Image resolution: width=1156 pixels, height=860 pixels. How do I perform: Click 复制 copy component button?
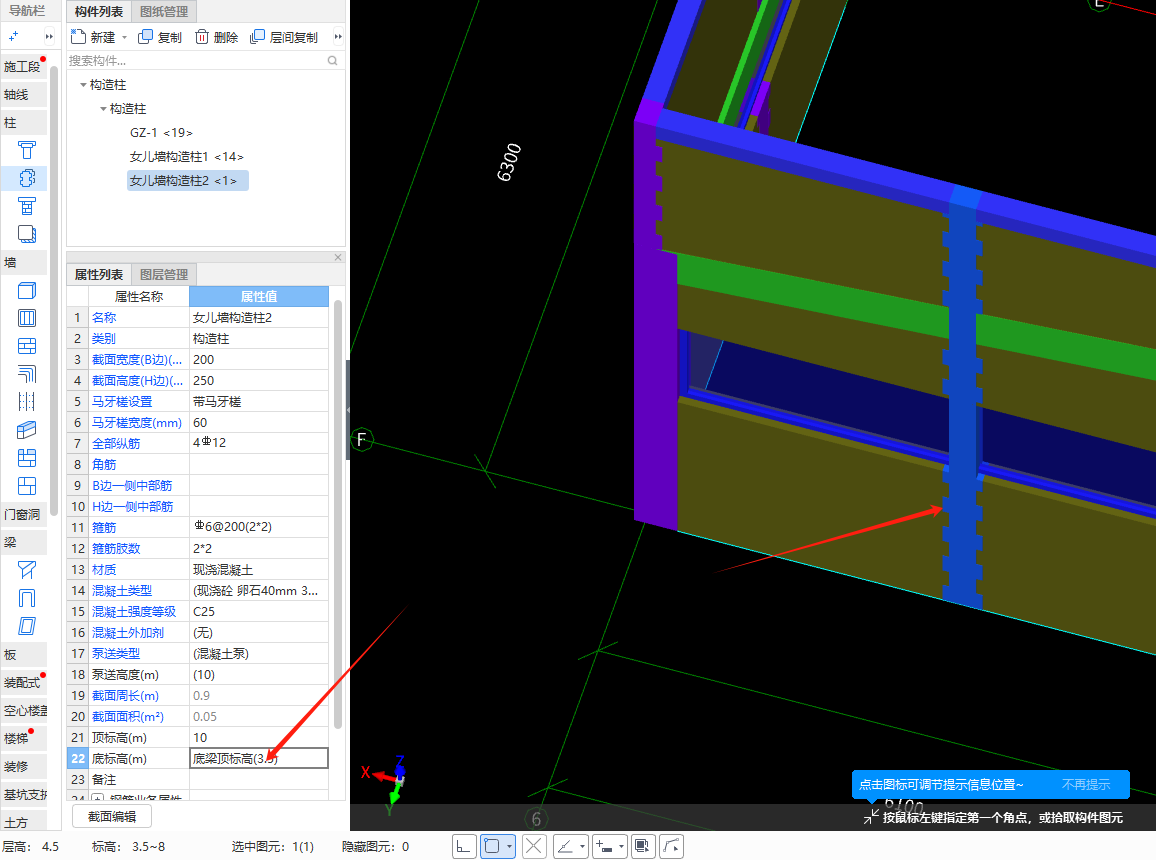(160, 37)
